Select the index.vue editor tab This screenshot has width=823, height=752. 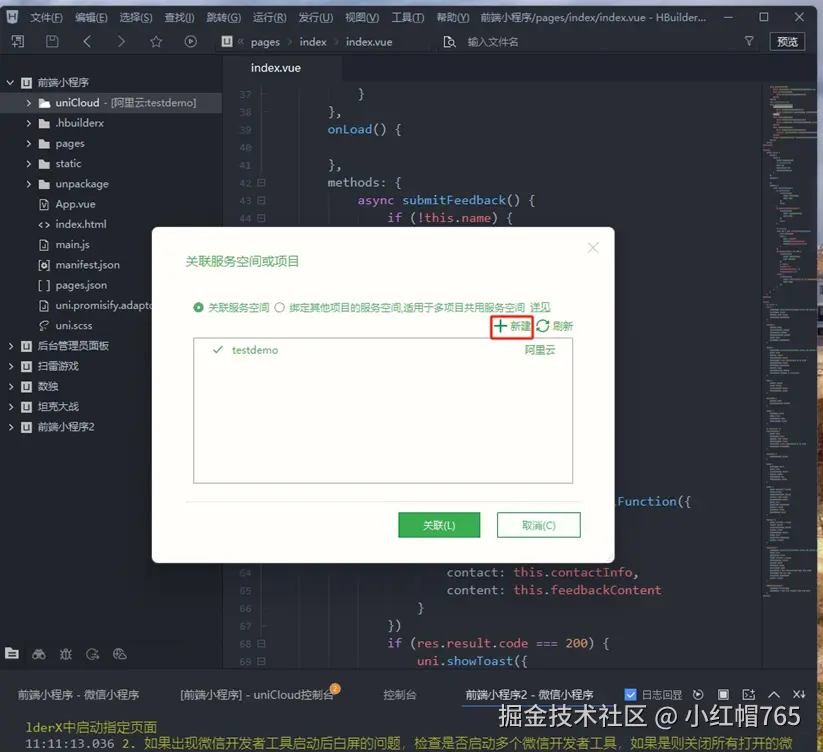(276, 68)
